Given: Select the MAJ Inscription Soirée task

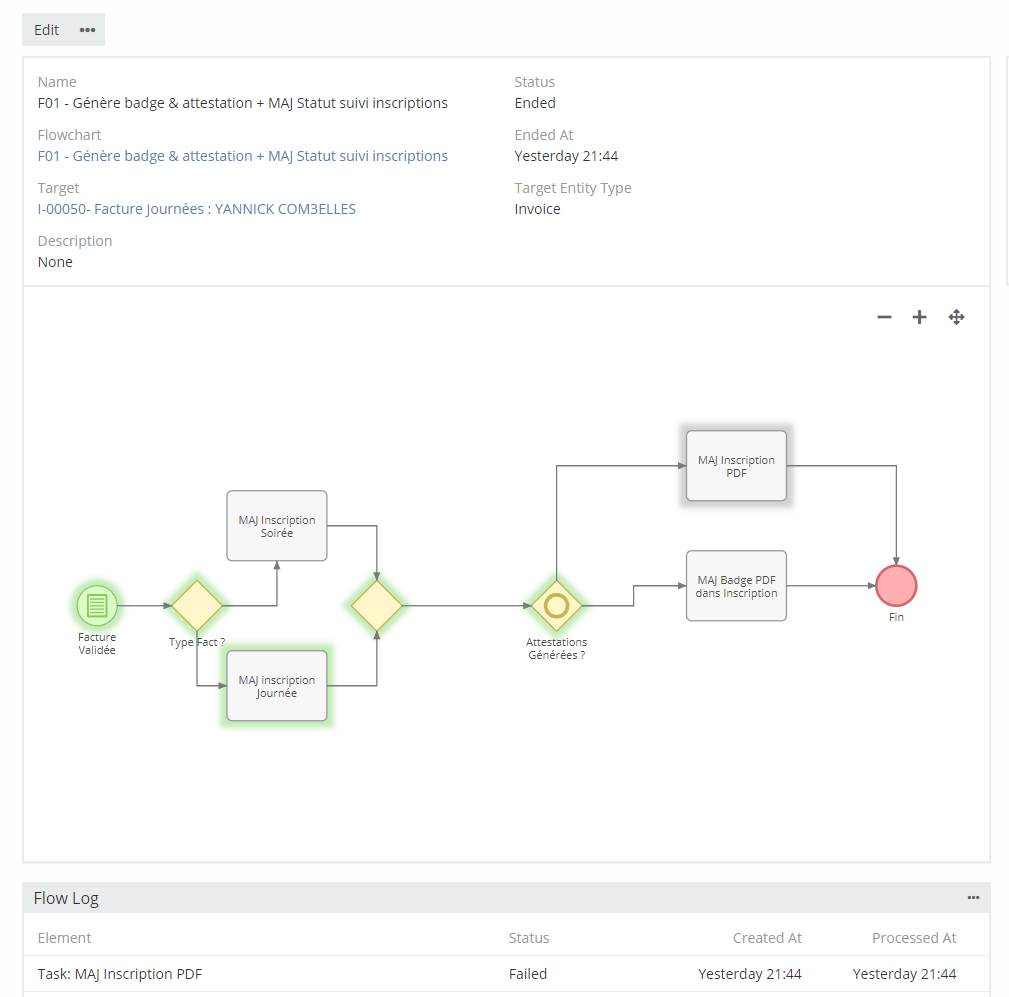Looking at the screenshot, I should pyautogui.click(x=277, y=526).
